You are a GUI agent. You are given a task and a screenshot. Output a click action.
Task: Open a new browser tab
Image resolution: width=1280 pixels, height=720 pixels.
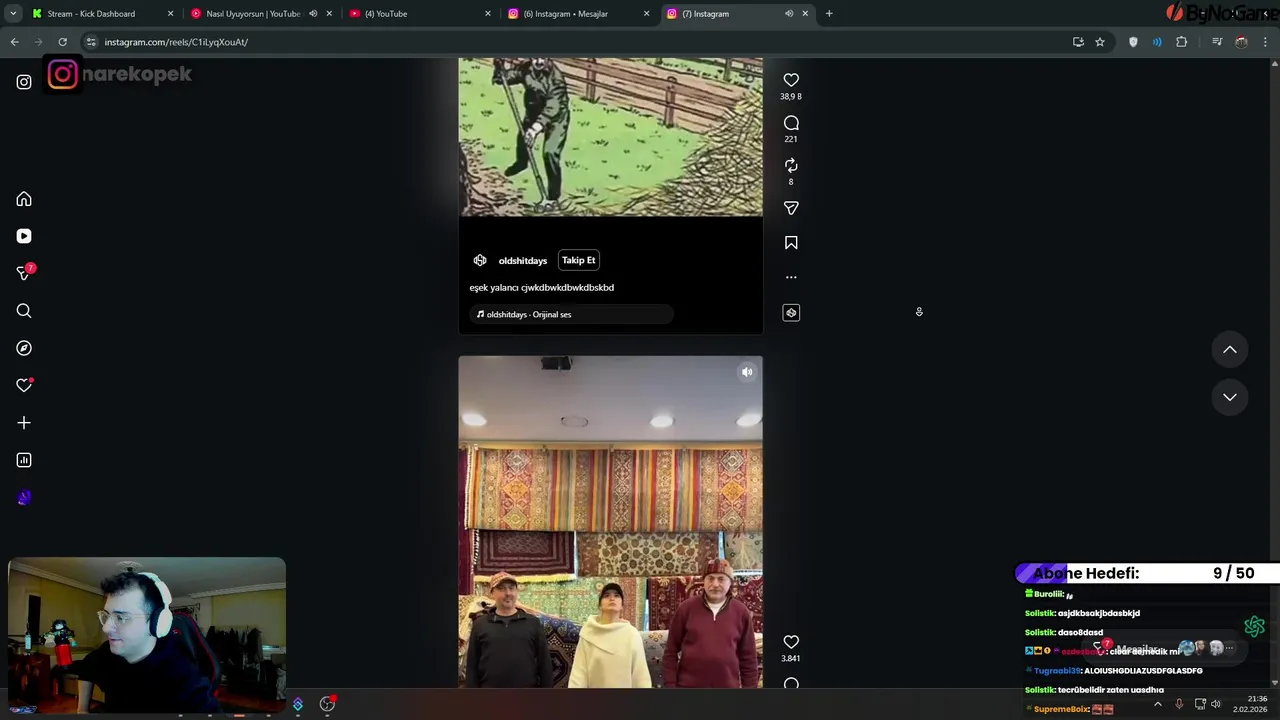coord(829,14)
